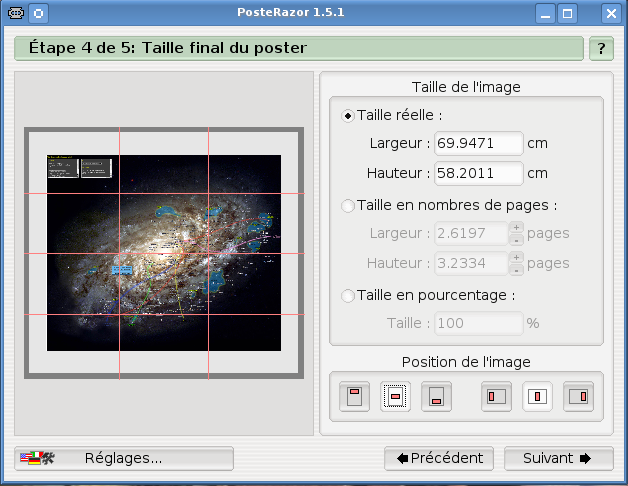Align image to right of poster

point(578,396)
